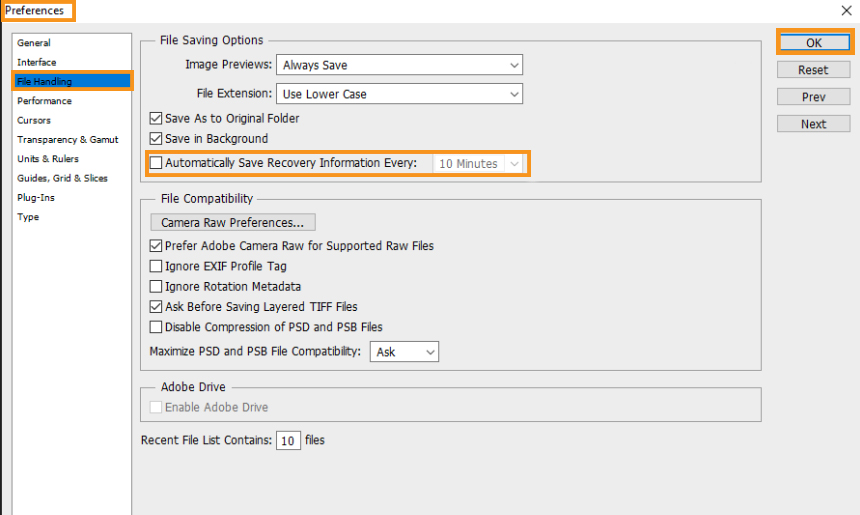Close the Preferences dialog
The width and height of the screenshot is (860, 515).
pyautogui.click(x=846, y=10)
